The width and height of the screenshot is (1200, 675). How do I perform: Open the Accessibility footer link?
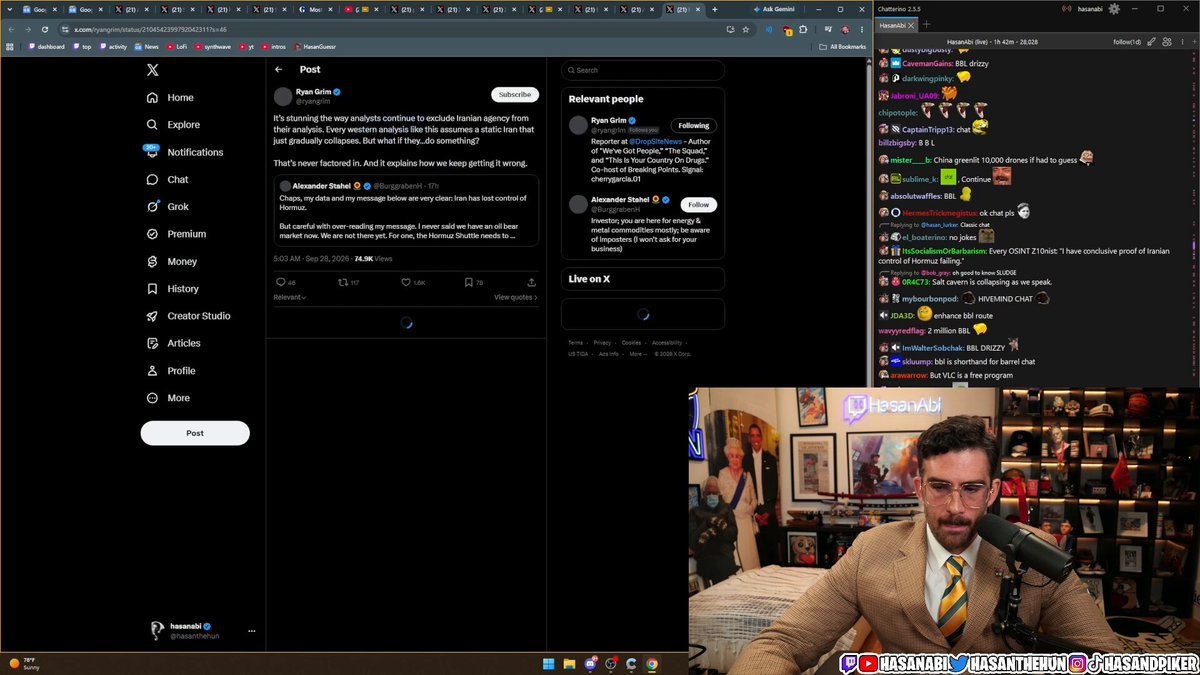point(667,342)
